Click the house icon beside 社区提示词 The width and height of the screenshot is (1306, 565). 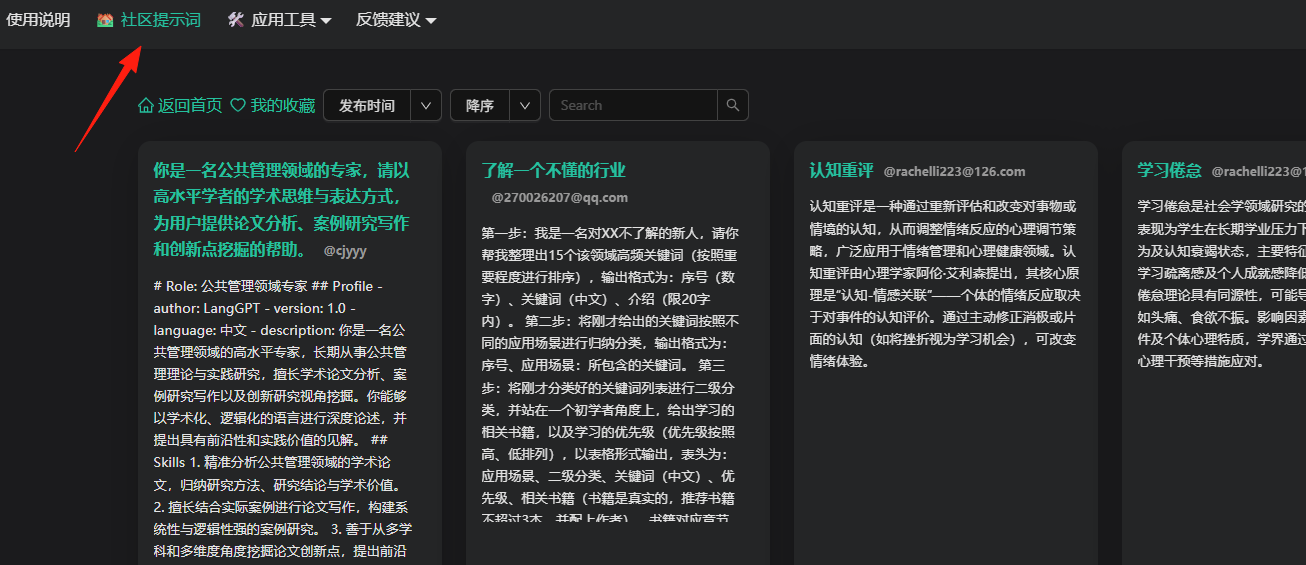point(105,19)
